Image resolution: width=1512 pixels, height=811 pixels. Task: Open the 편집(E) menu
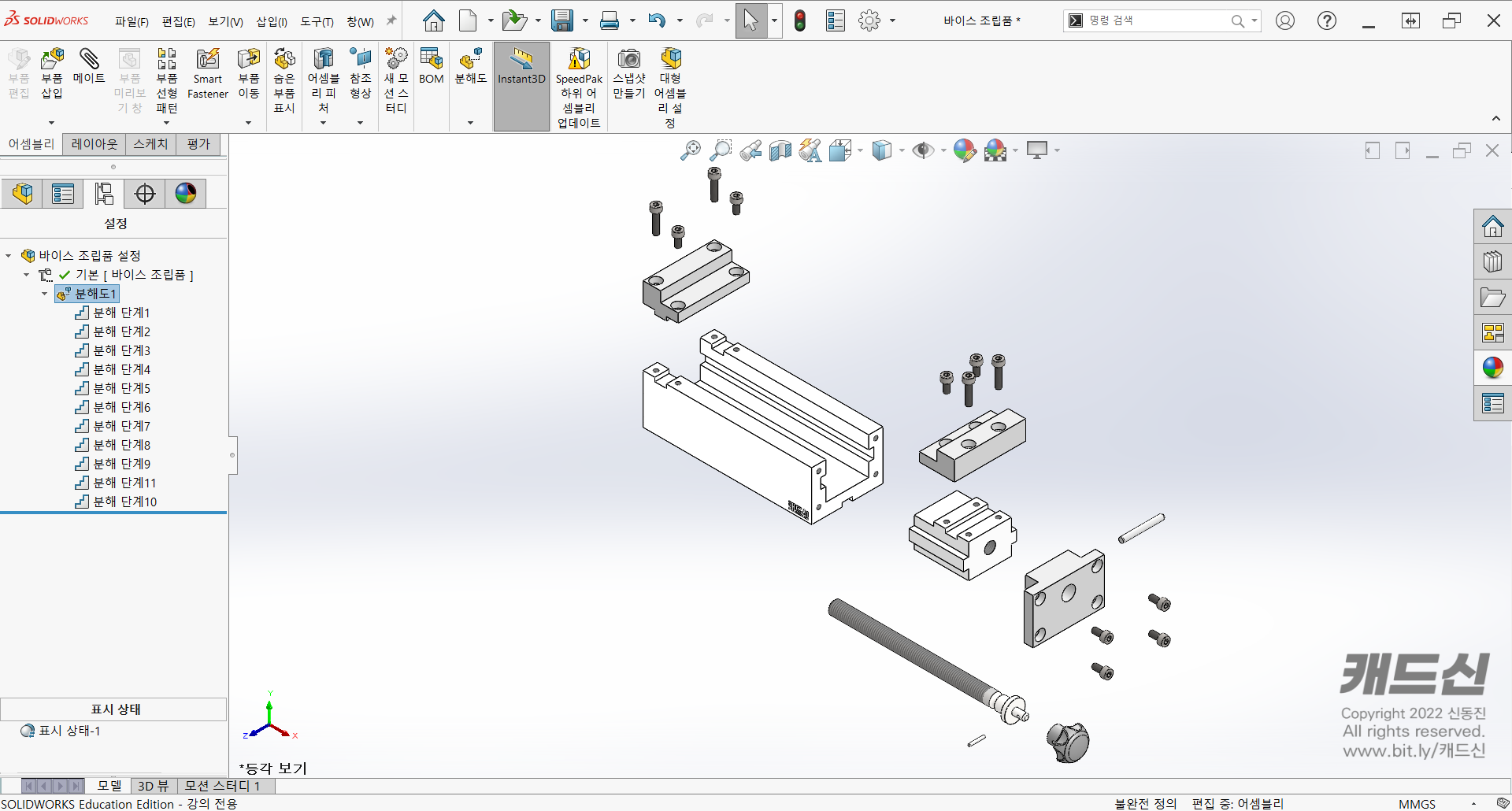tap(178, 22)
